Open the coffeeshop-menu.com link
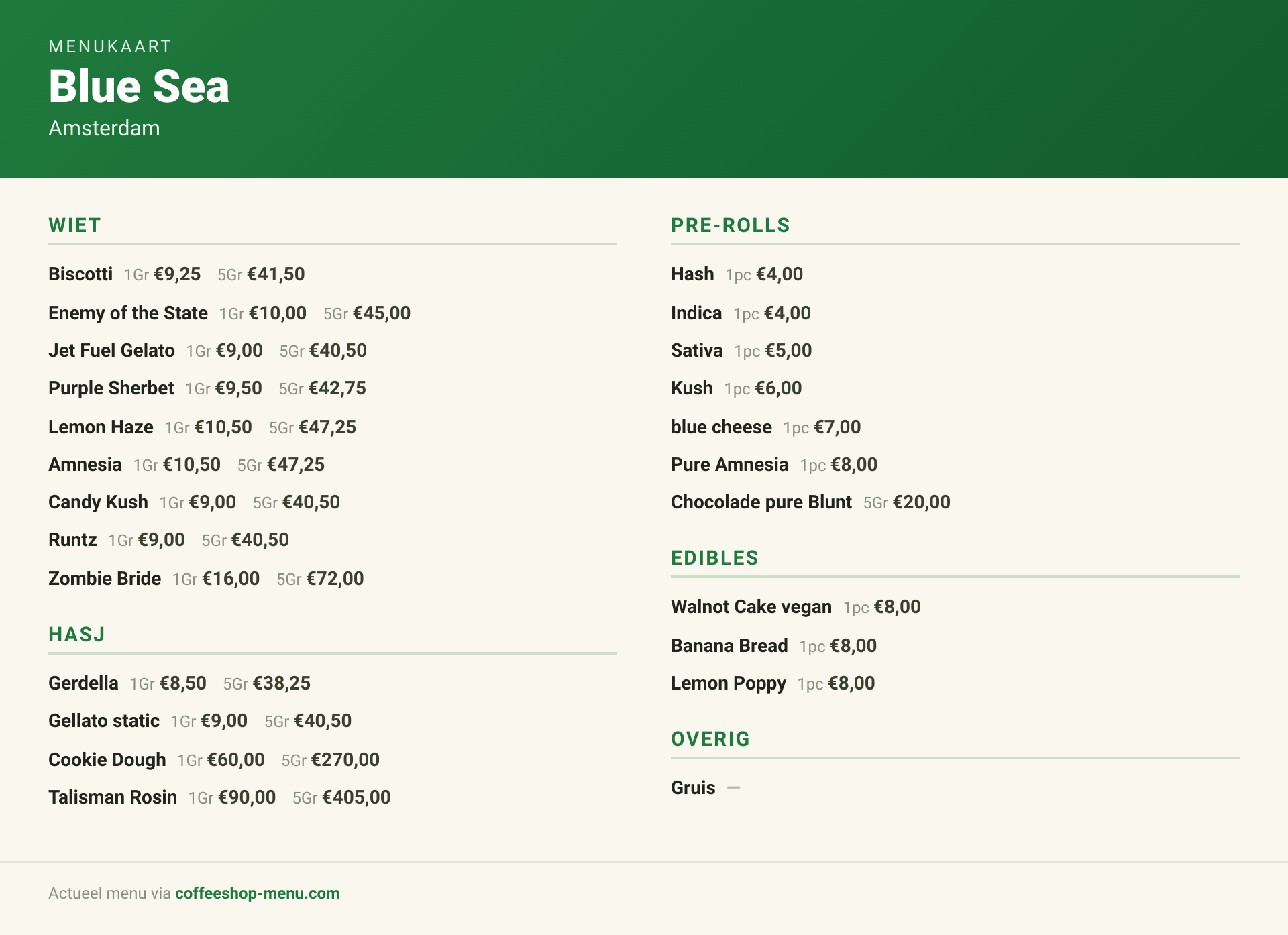Viewport: 1288px width, 935px height. 257,893
